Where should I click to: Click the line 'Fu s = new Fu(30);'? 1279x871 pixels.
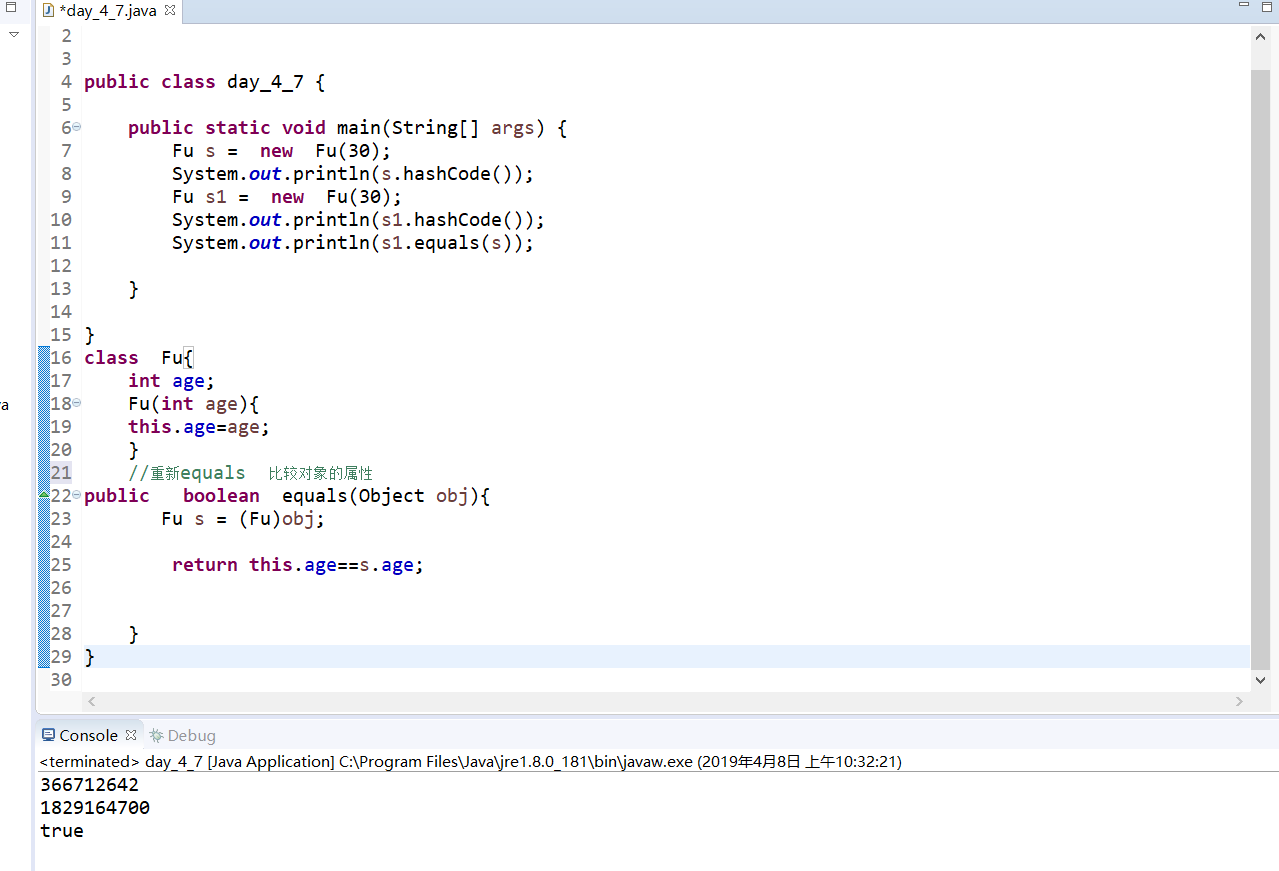[x=282, y=151]
